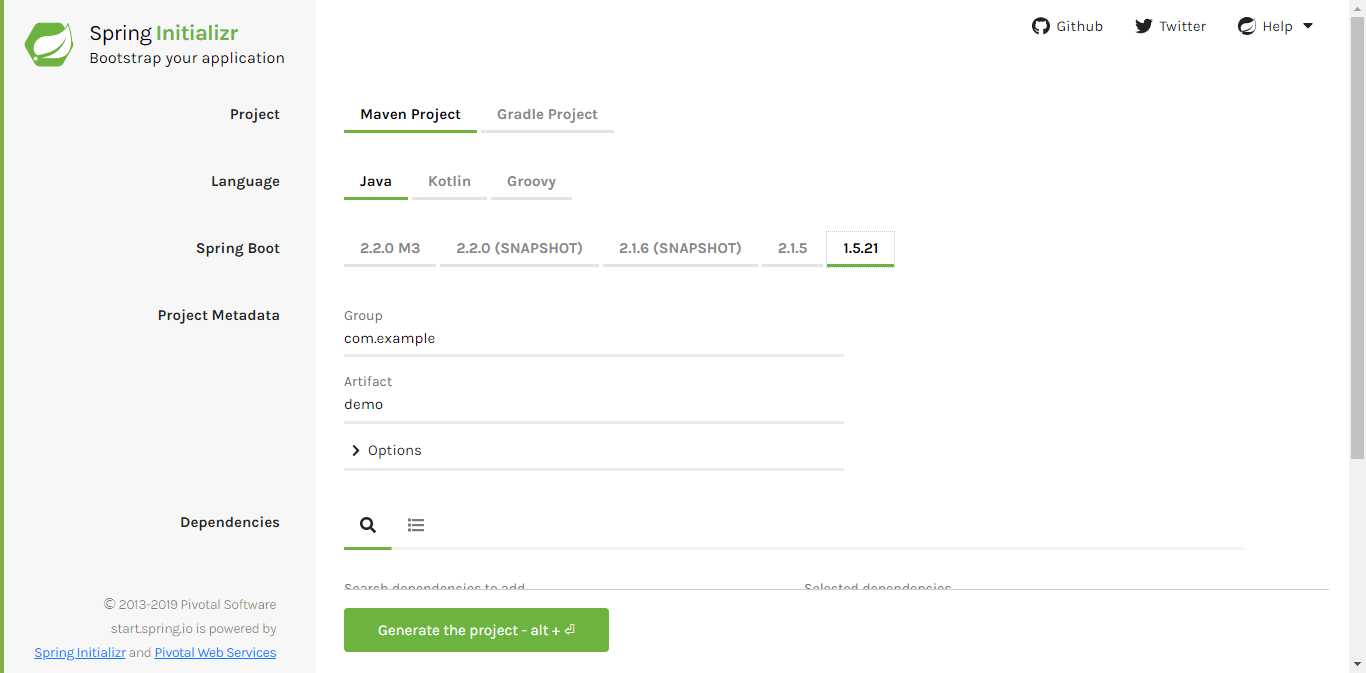1366x673 pixels.
Task: Generate the project button
Action: (x=476, y=630)
